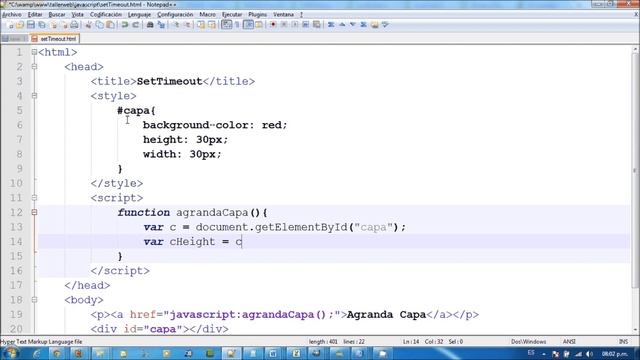
Task: Click 'Agranda Capa' link text in line 19
Action: (x=386, y=315)
